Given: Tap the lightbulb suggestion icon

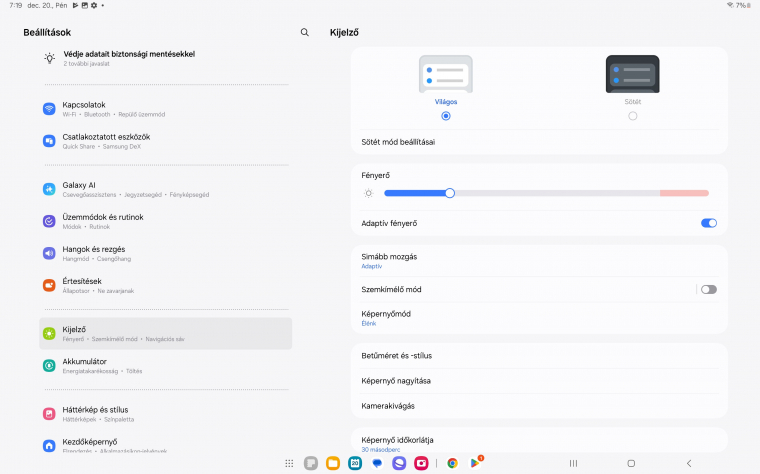Looking at the screenshot, I should (x=49, y=58).
